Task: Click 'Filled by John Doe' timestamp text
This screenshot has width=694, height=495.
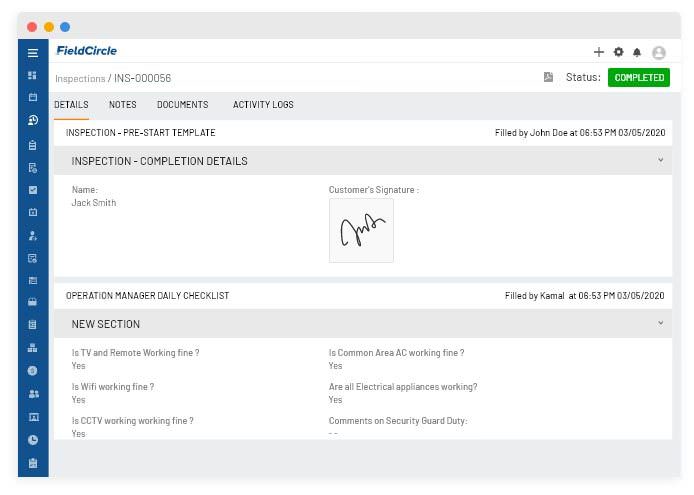Action: pyautogui.click(x=580, y=133)
